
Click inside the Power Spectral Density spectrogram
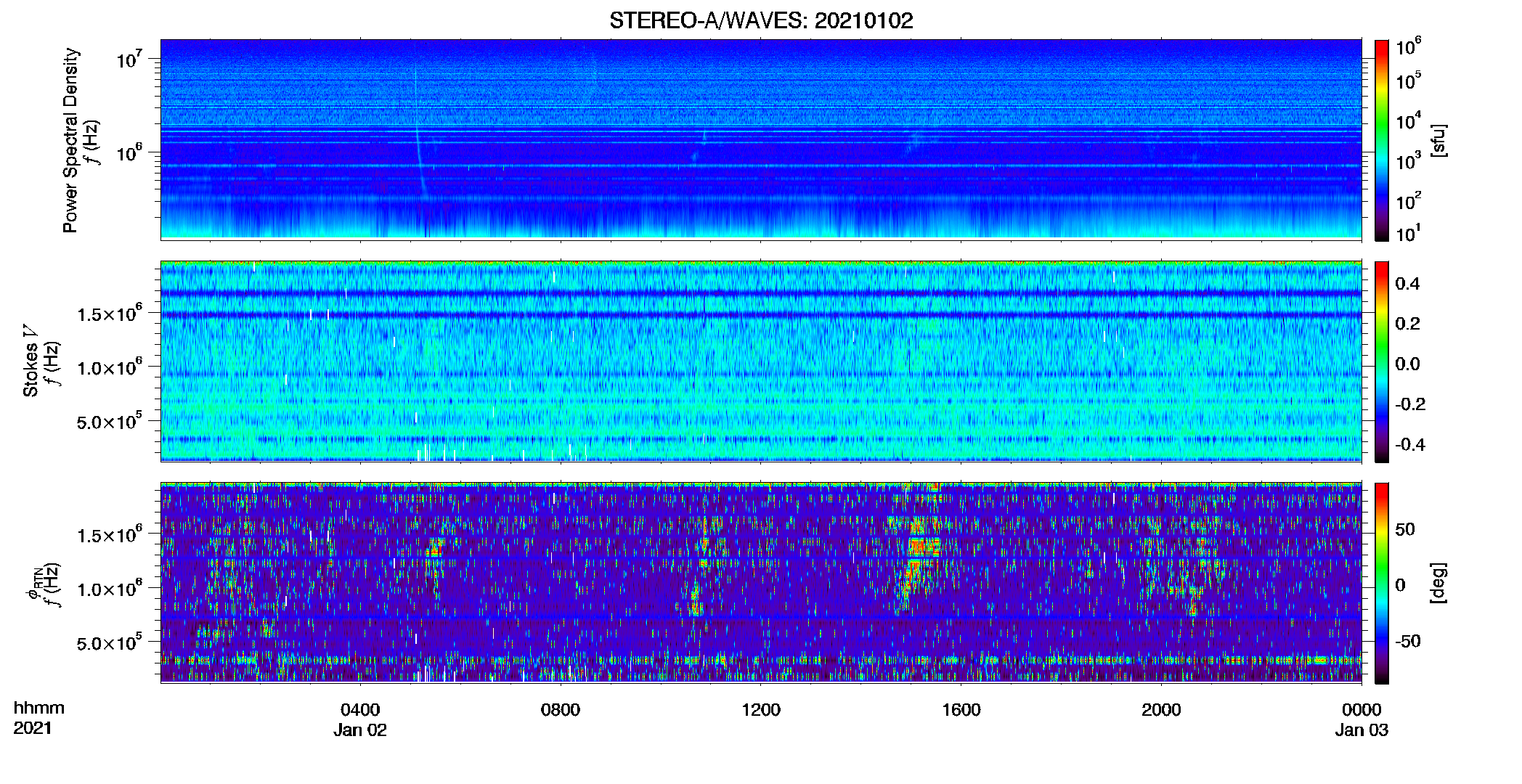[x=761, y=139]
